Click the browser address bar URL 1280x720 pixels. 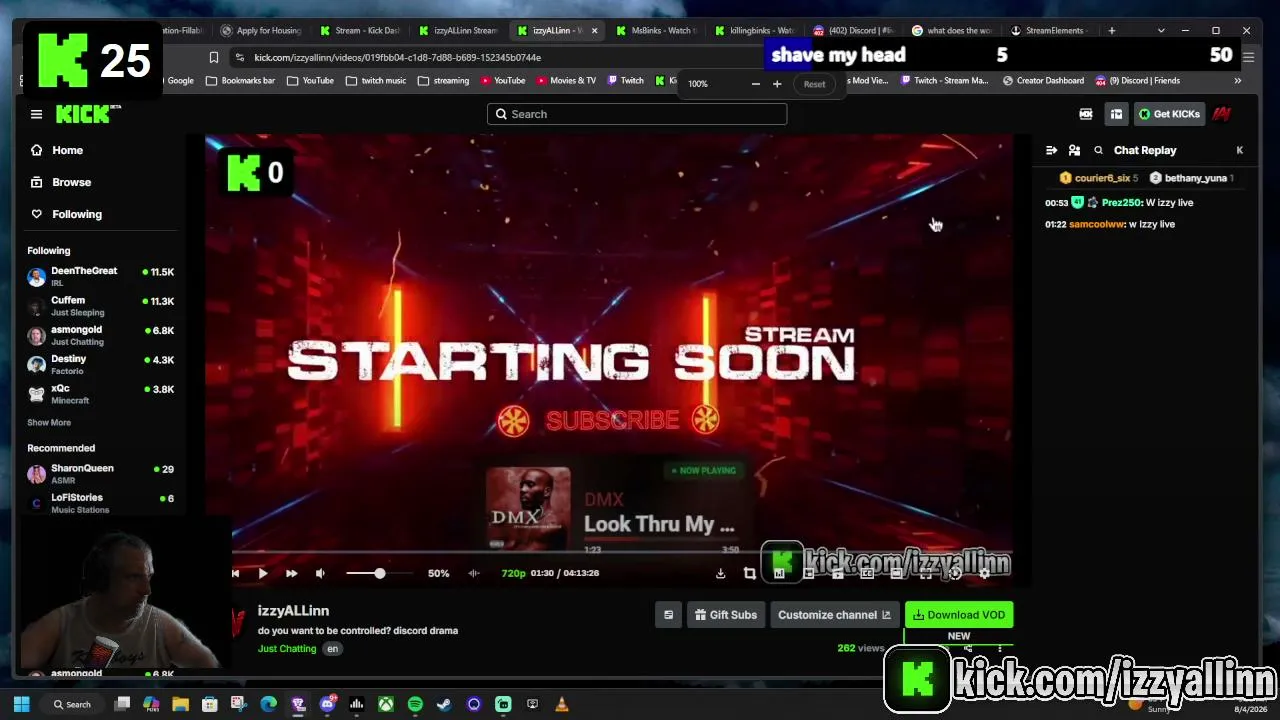(x=397, y=58)
